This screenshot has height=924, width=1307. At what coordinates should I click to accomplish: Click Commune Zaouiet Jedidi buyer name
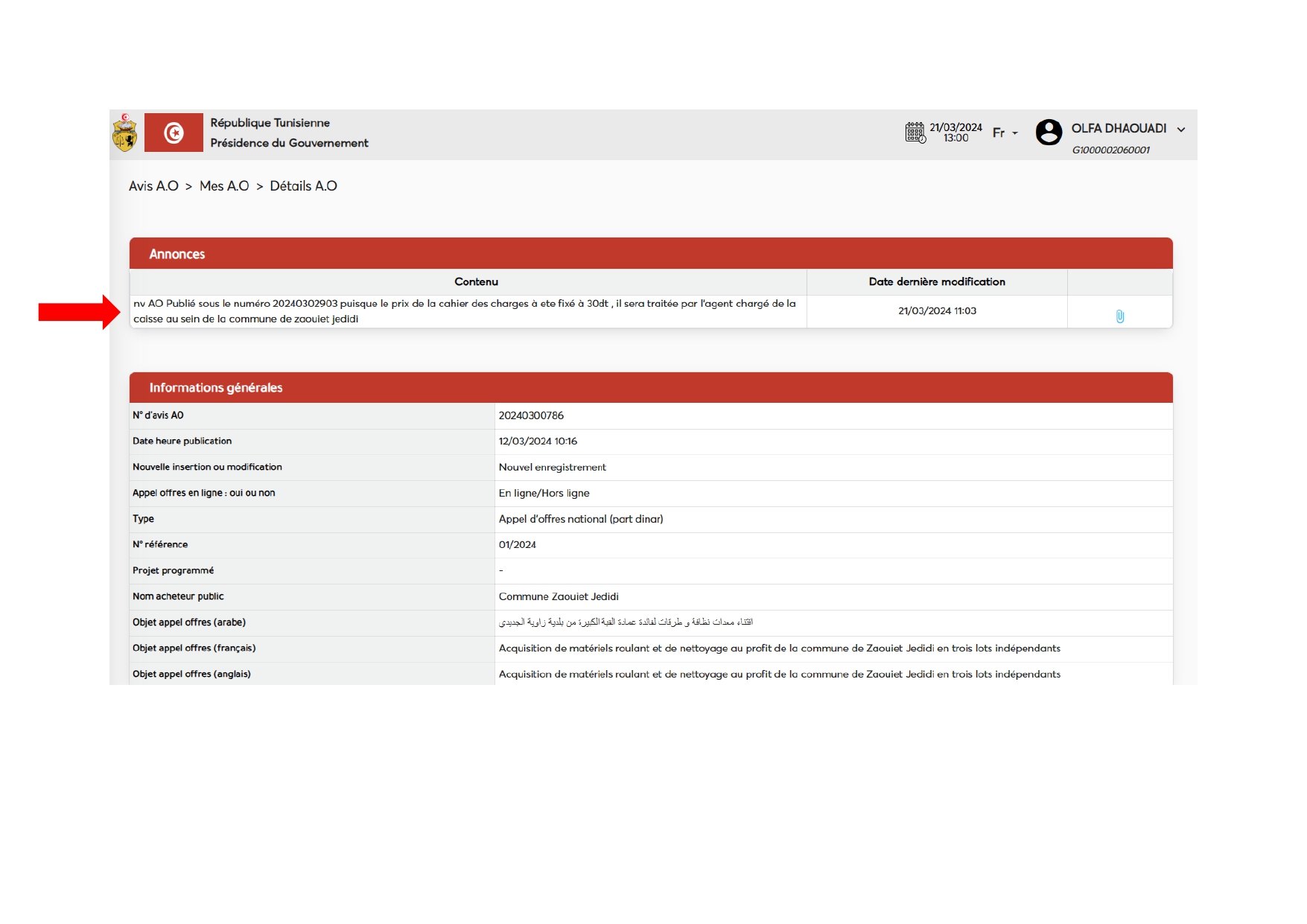tap(559, 596)
